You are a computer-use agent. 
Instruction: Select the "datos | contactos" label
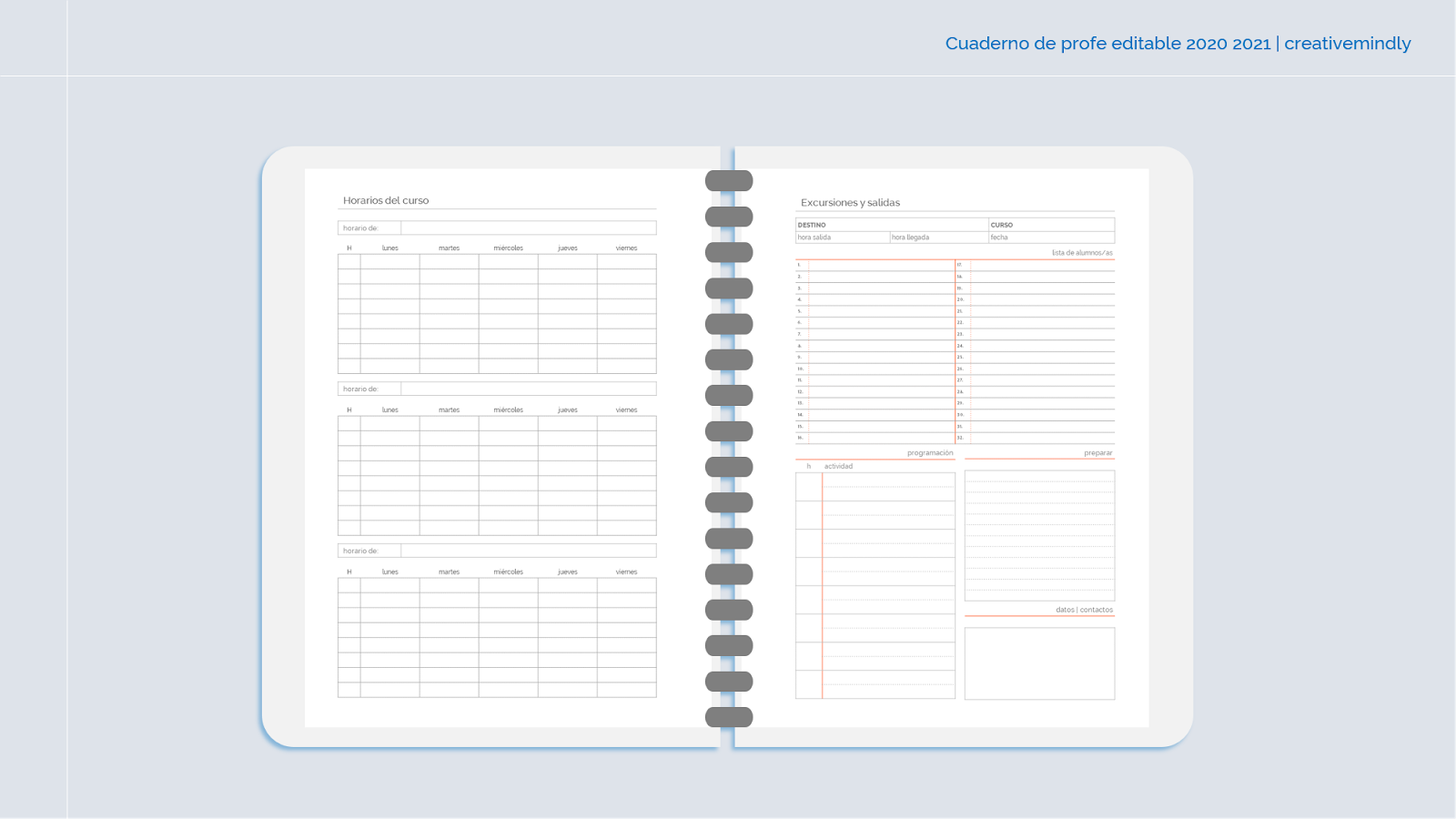coord(1083,610)
